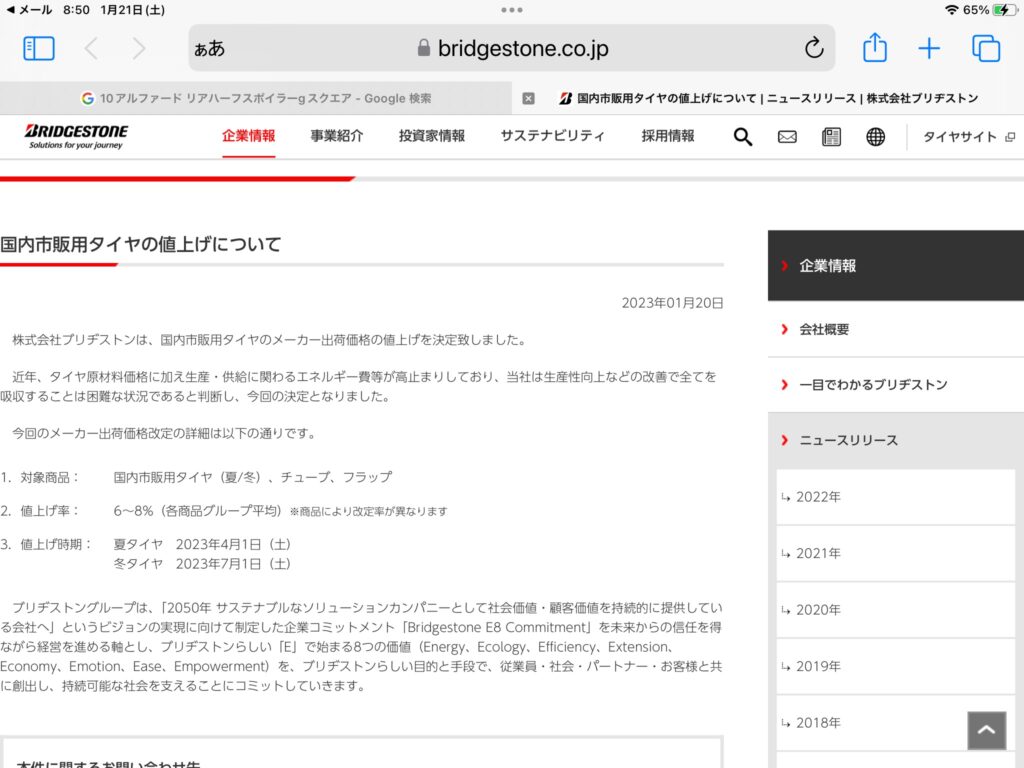This screenshot has width=1024, height=768.
Task: Open the 2019年 news archive
Action: point(896,666)
